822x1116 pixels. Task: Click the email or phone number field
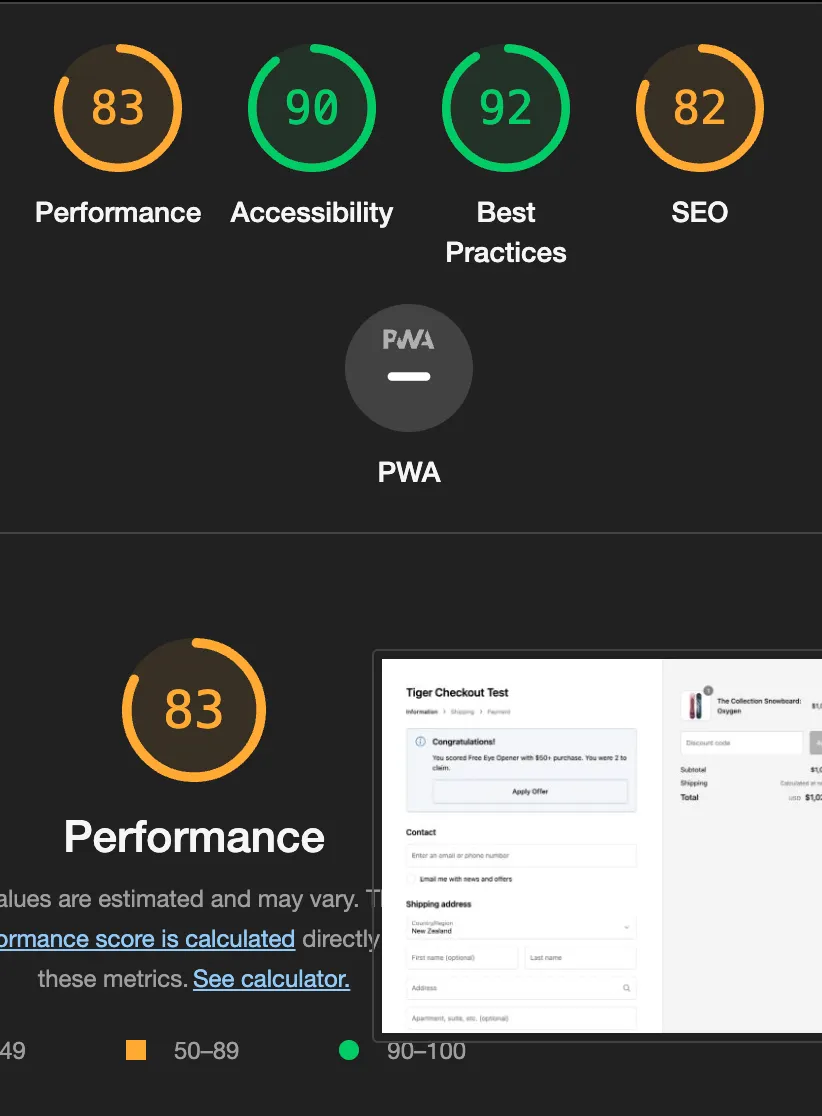[520, 856]
